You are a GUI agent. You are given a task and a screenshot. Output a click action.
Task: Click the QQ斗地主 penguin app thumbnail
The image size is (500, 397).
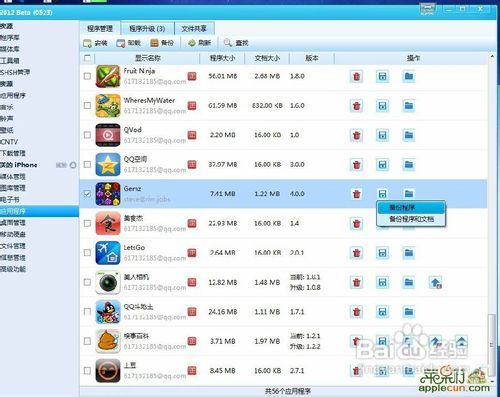108,312
